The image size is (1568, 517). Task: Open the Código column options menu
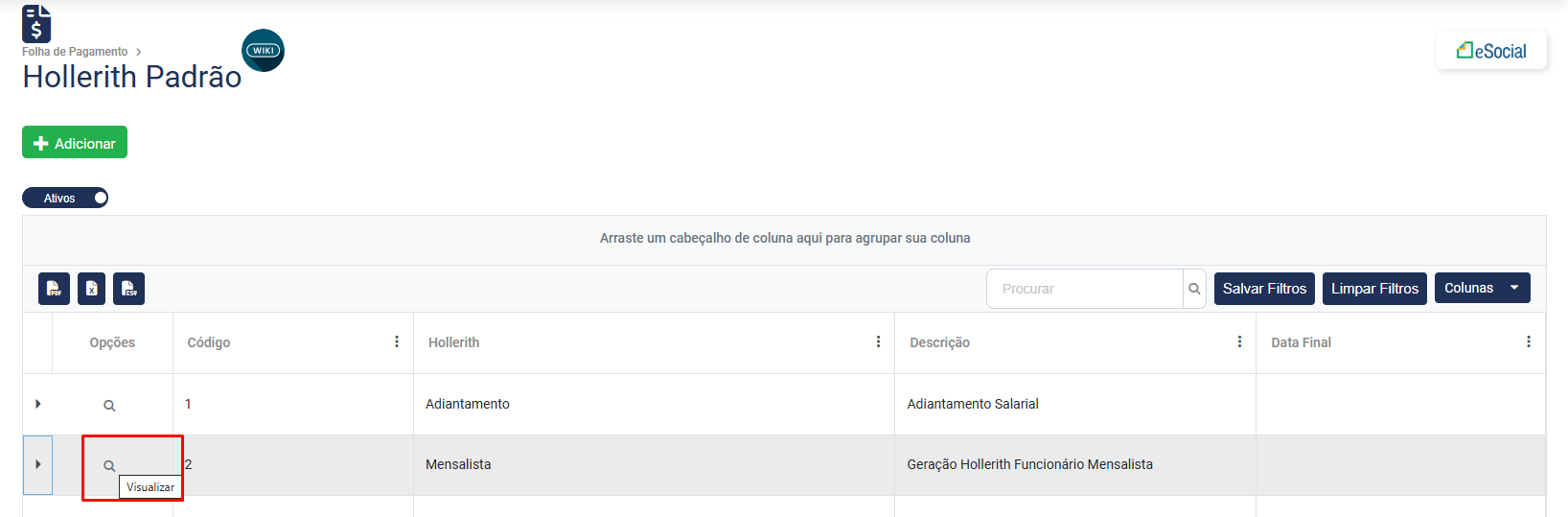[x=397, y=341]
